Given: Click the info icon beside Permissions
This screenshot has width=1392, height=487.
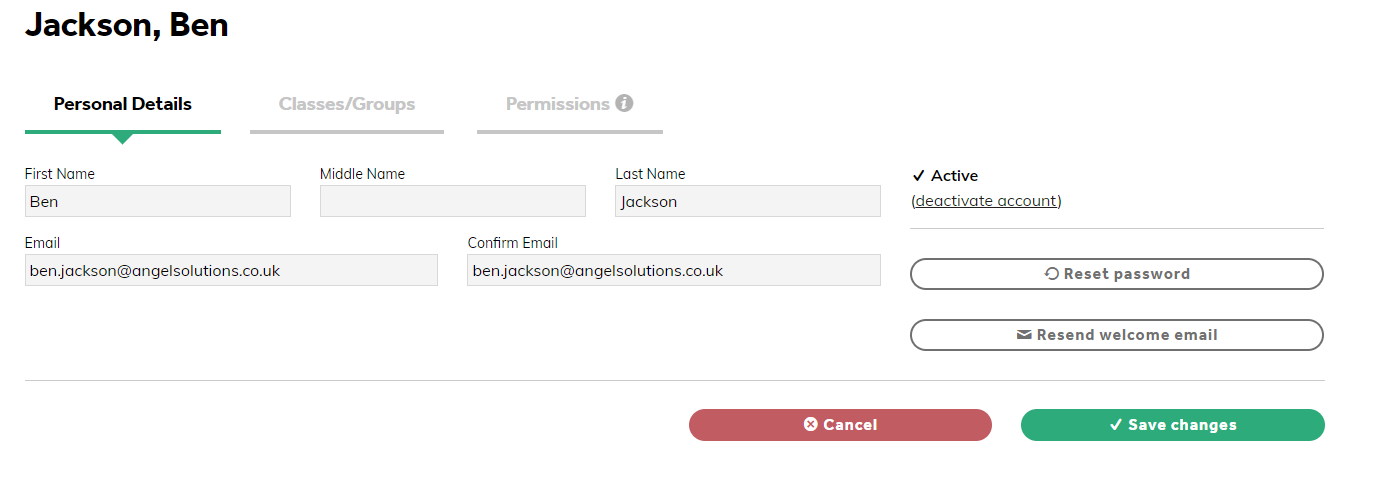Looking at the screenshot, I should (x=624, y=103).
